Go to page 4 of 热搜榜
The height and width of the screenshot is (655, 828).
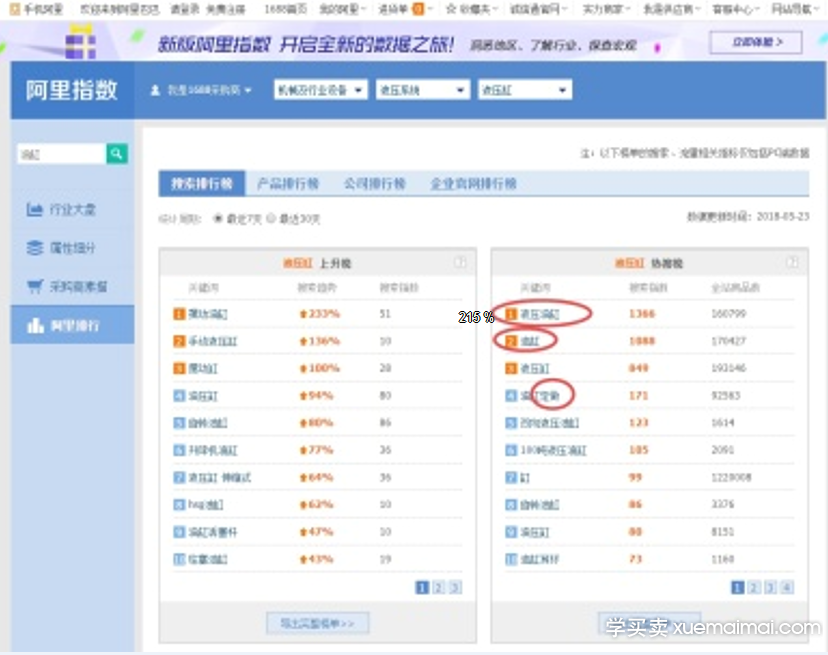click(x=787, y=587)
